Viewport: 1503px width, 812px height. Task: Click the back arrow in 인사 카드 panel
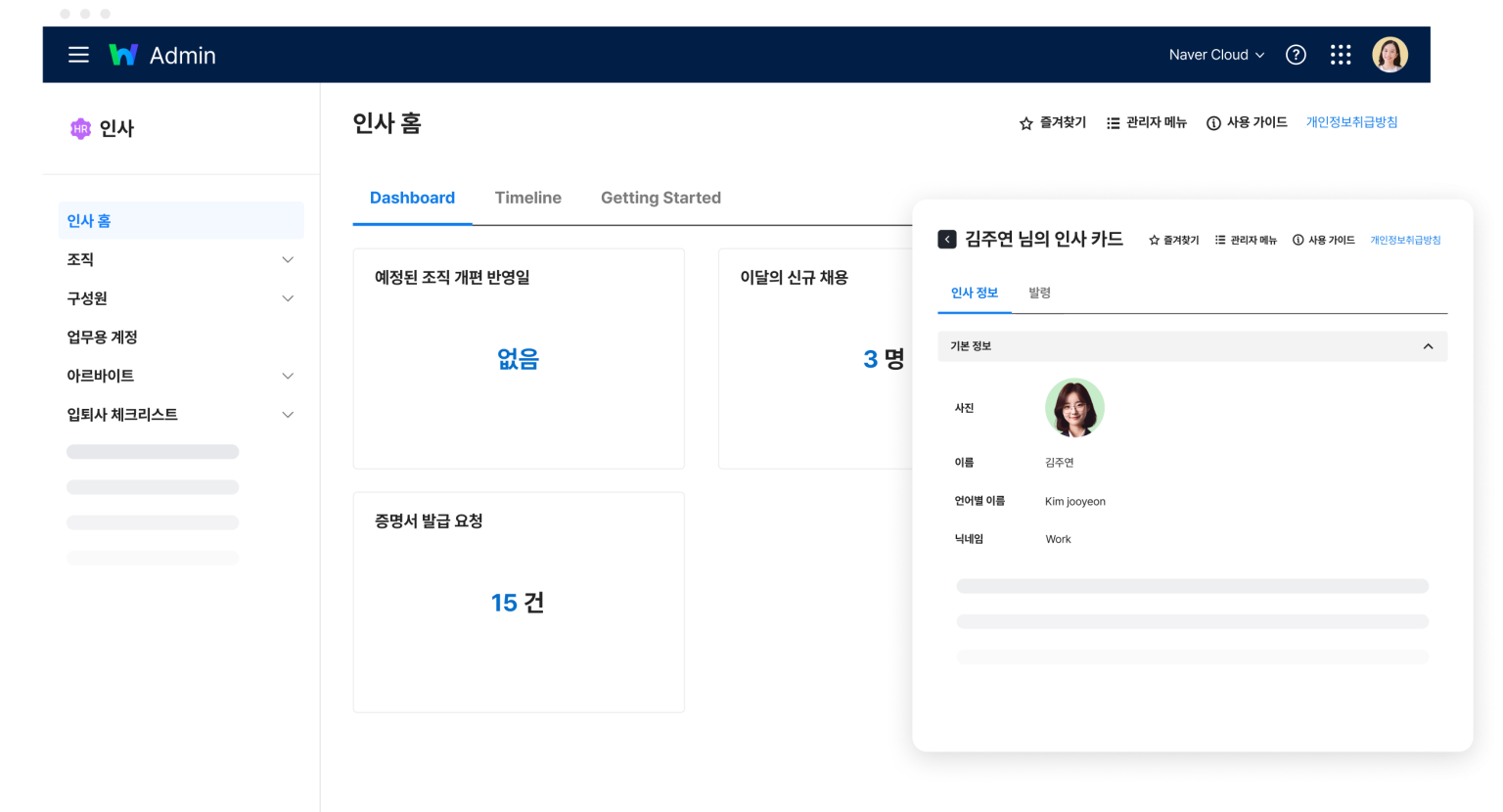[946, 240]
